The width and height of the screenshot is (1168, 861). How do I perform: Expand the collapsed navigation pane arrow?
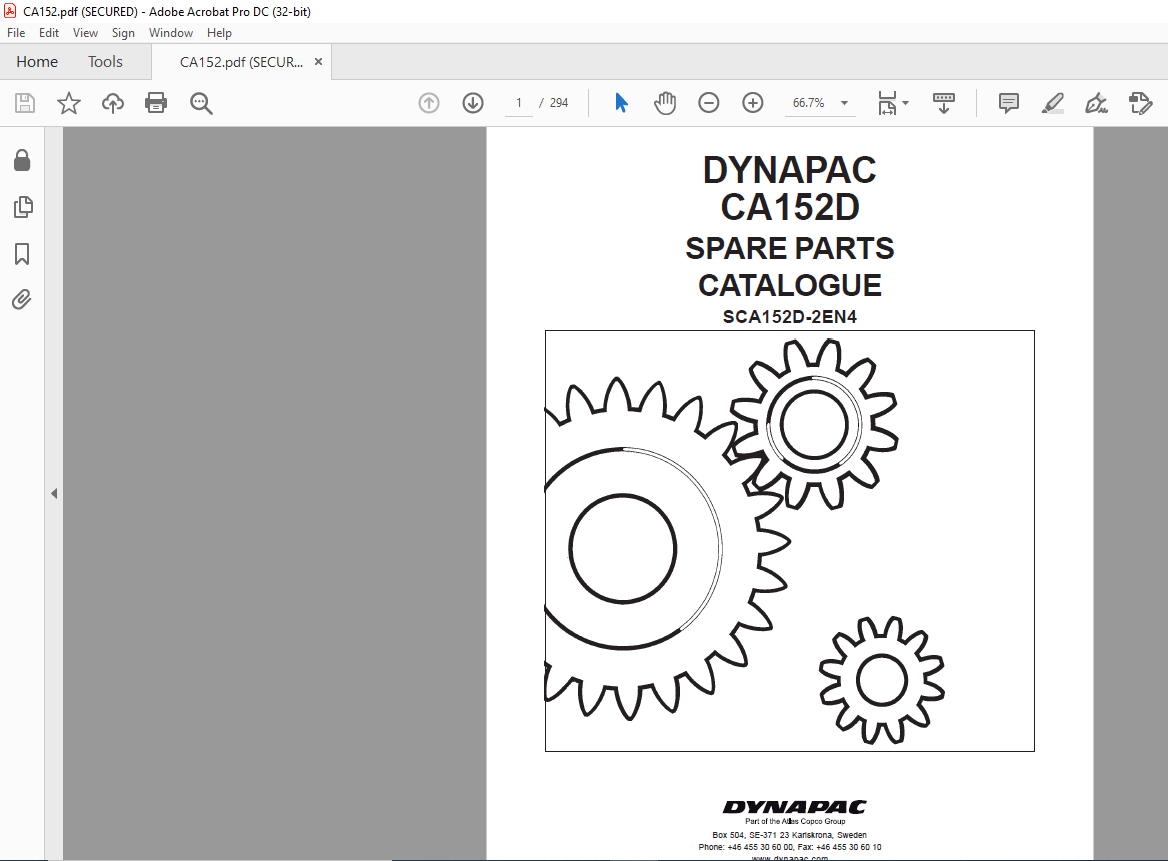click(x=54, y=493)
